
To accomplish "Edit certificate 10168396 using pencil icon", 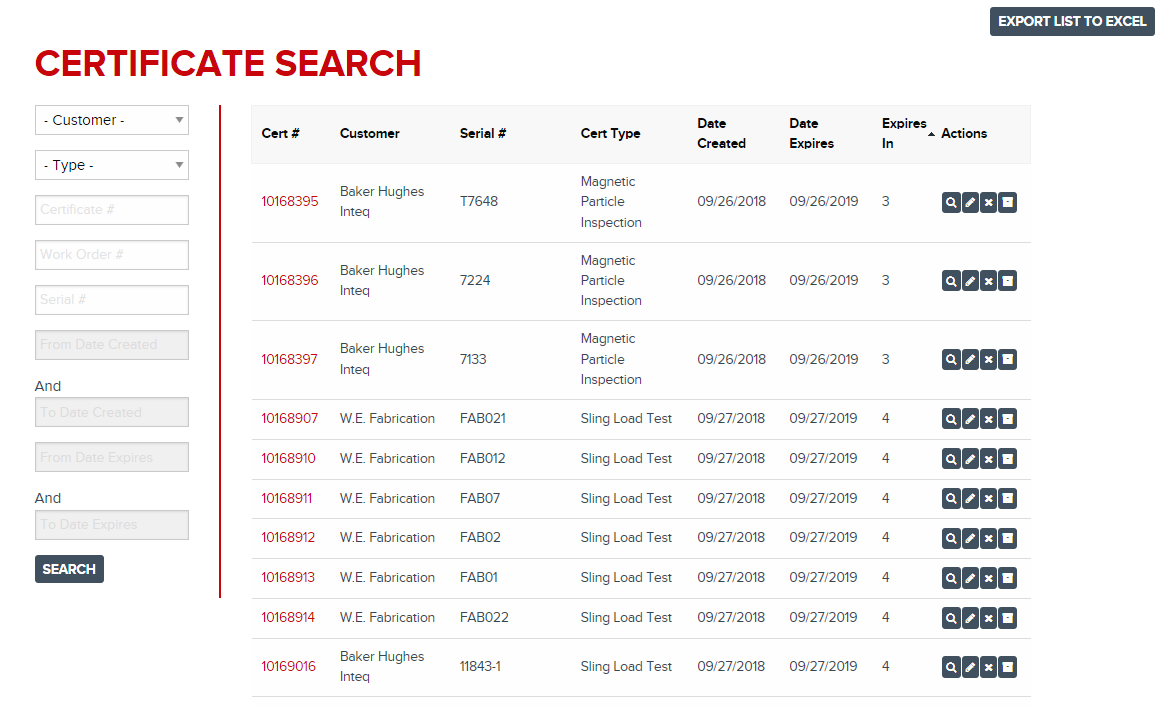I will click(x=970, y=281).
